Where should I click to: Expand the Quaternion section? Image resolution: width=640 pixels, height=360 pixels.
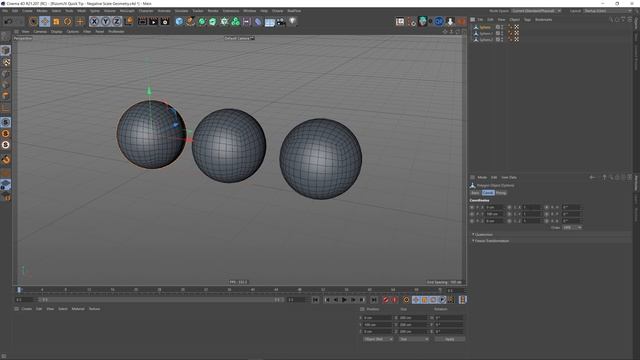click(x=483, y=235)
